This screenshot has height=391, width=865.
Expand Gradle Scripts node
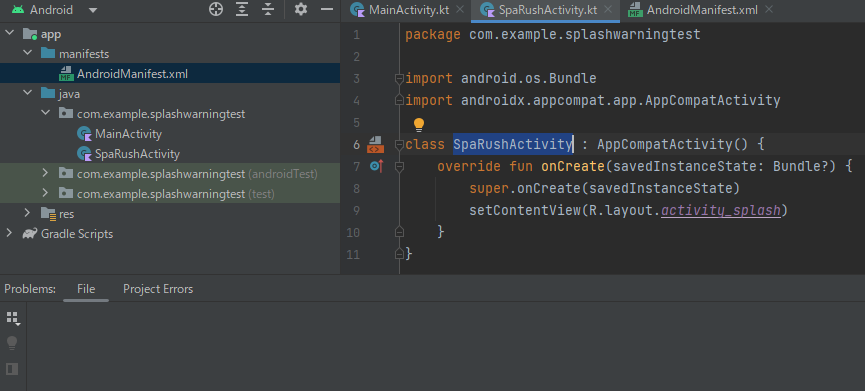click(x=9, y=233)
